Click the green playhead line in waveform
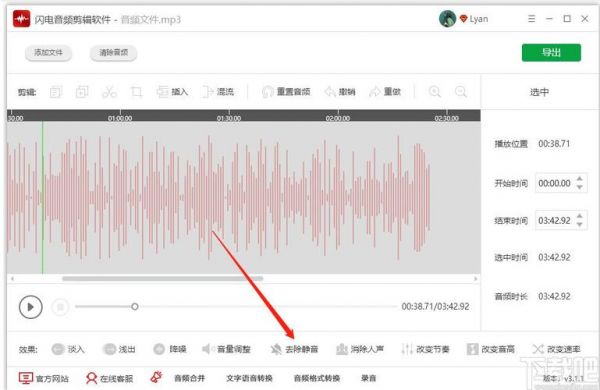 pyautogui.click(x=42, y=197)
